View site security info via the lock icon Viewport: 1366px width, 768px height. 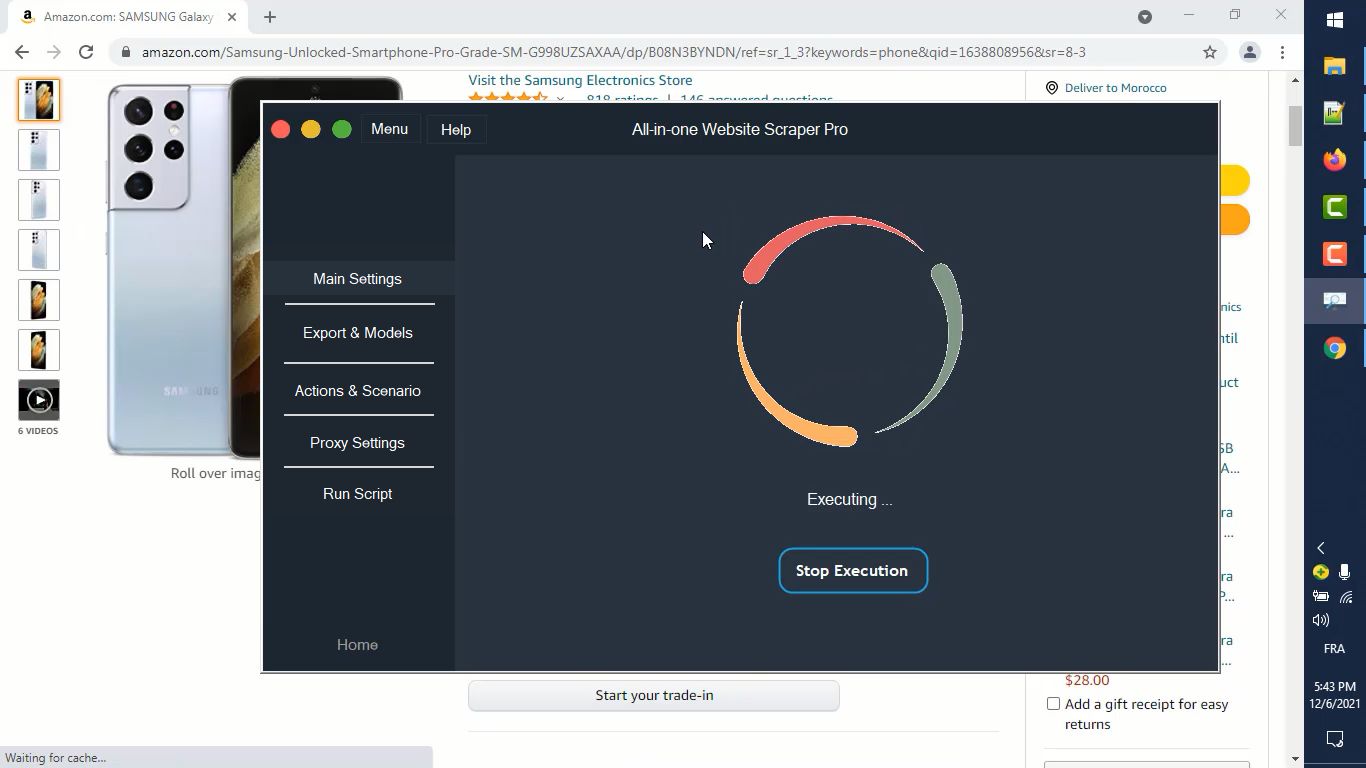point(125,52)
